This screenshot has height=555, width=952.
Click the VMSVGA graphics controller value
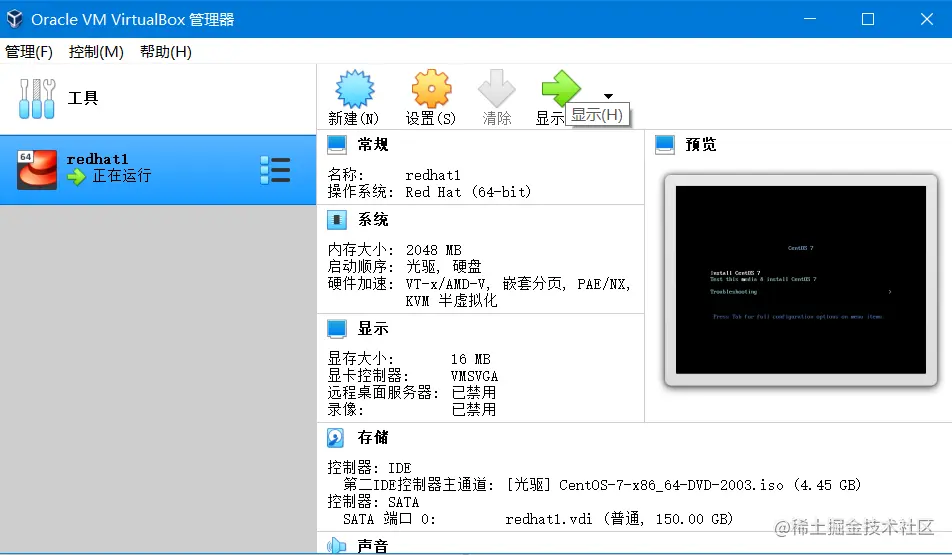[474, 376]
